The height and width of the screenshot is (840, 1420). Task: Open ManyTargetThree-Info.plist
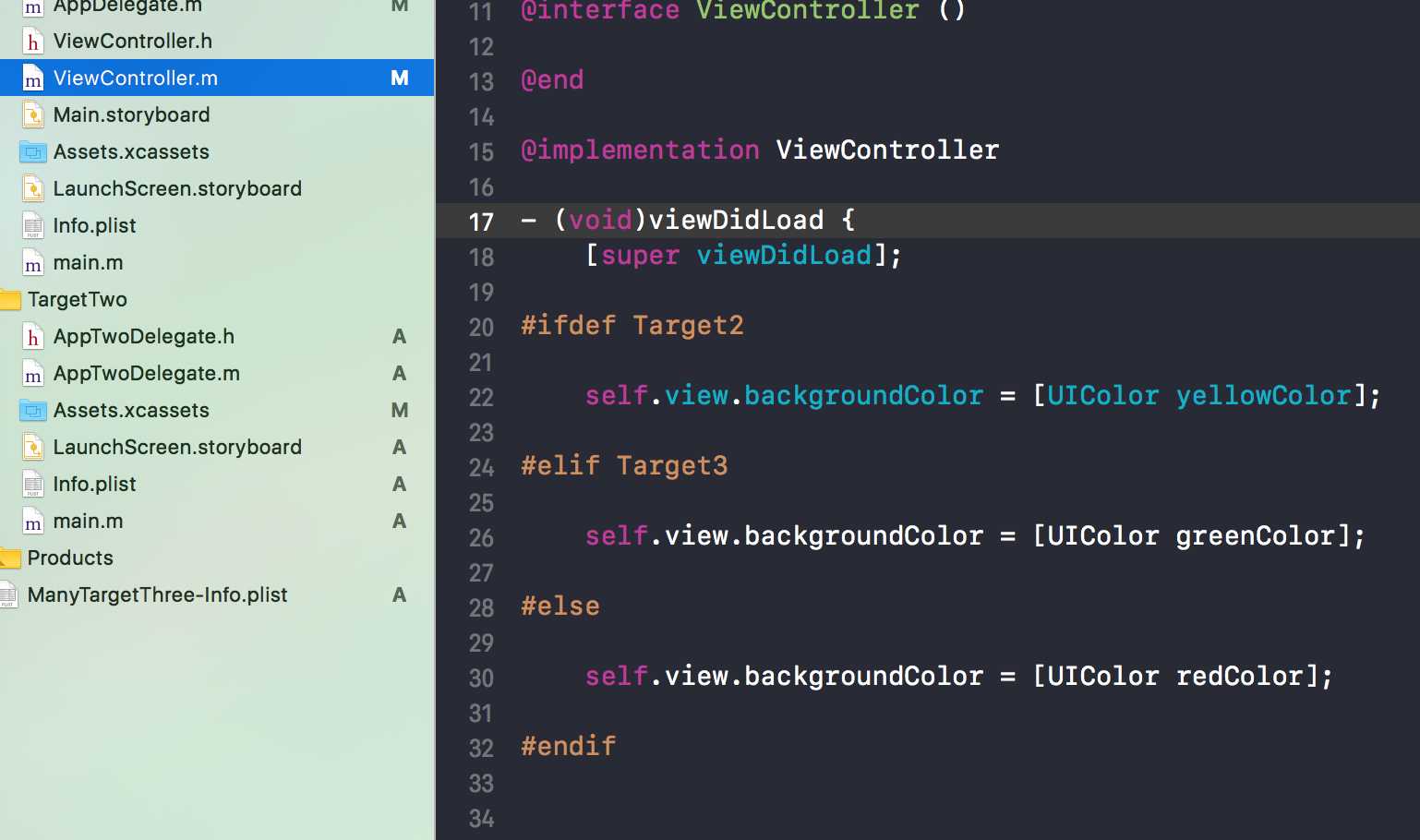point(157,594)
